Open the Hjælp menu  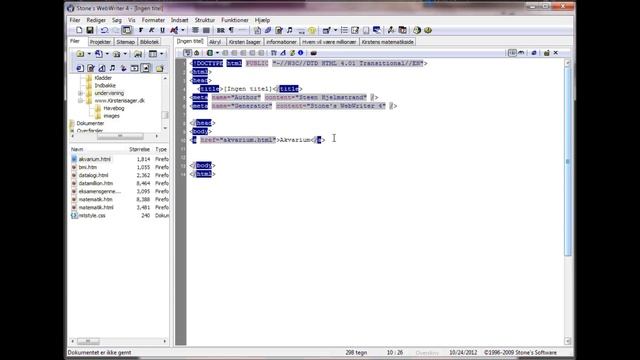[262, 20]
